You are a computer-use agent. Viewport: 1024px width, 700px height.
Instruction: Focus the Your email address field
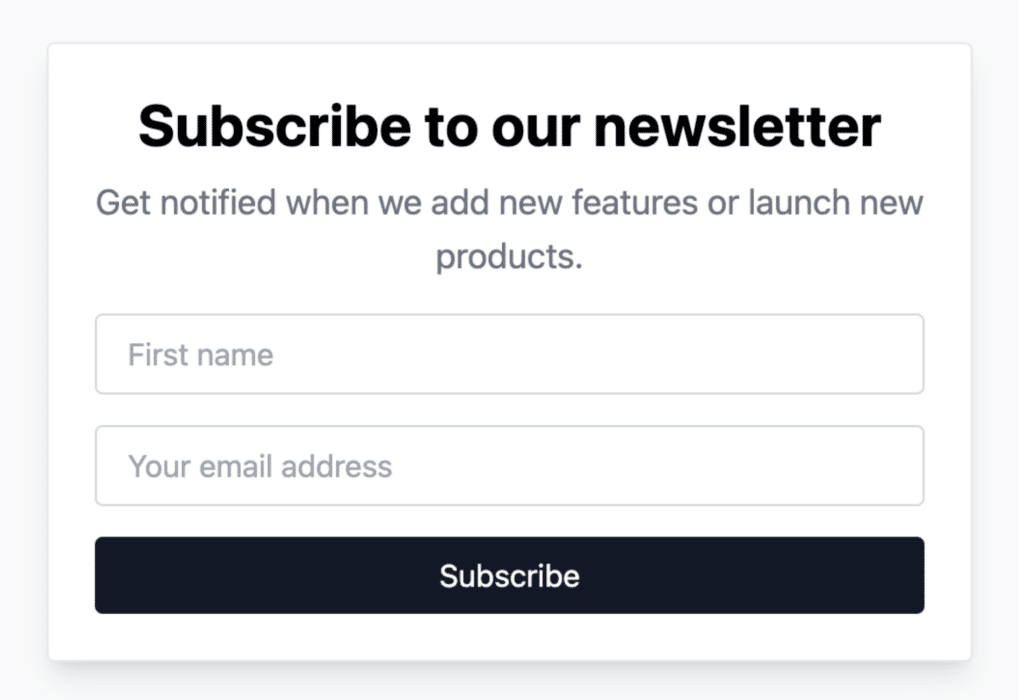point(509,466)
